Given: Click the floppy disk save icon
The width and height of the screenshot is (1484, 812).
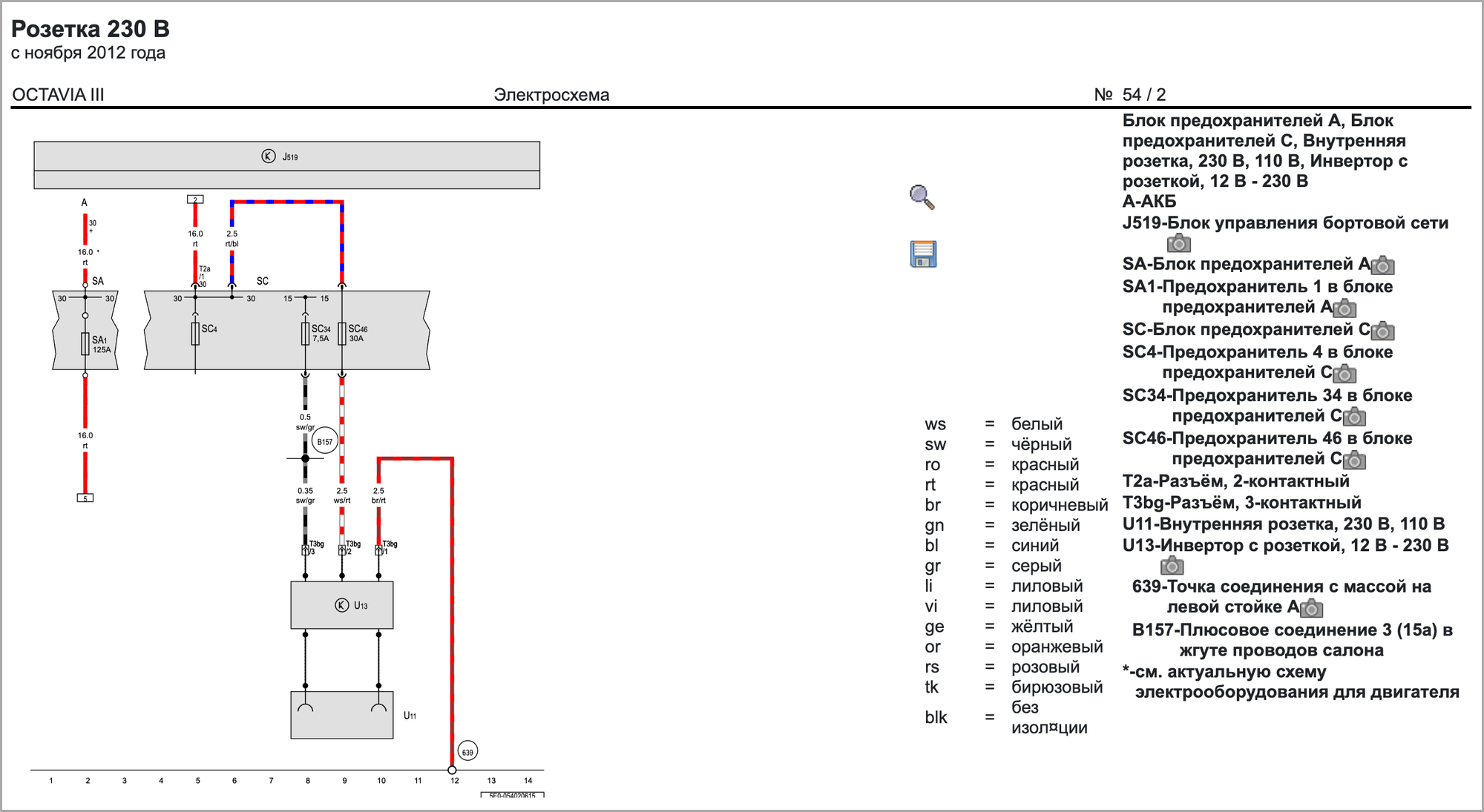Looking at the screenshot, I should point(923,254).
